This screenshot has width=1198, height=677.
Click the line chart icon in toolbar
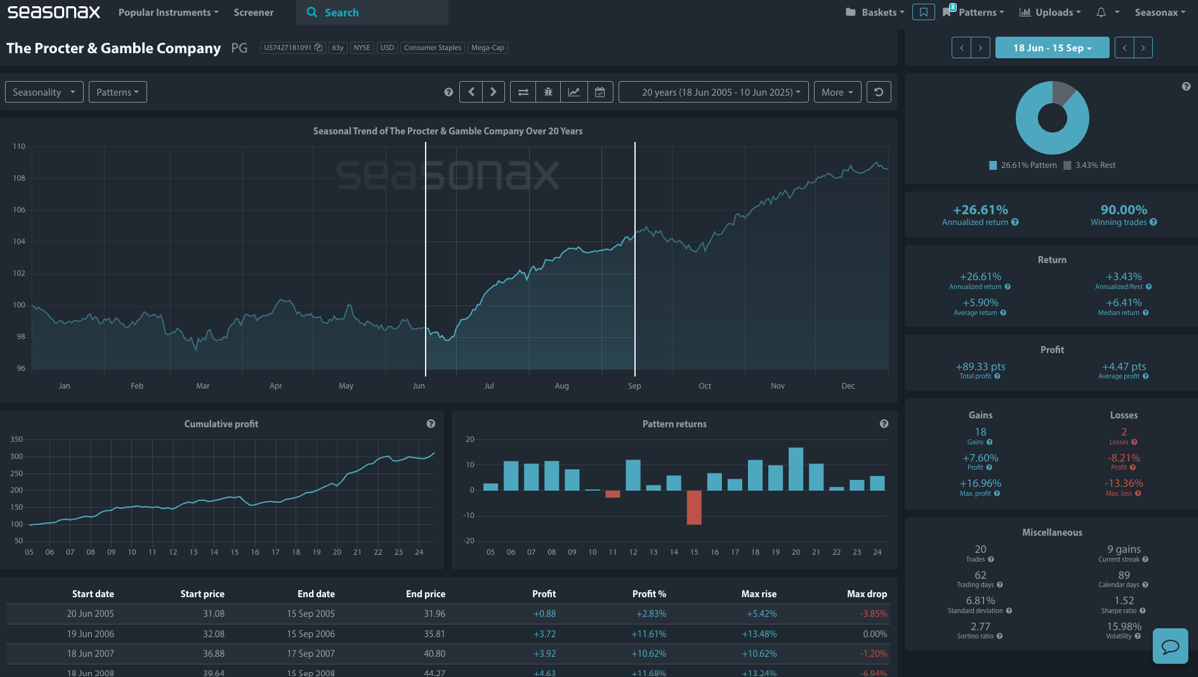tap(574, 92)
